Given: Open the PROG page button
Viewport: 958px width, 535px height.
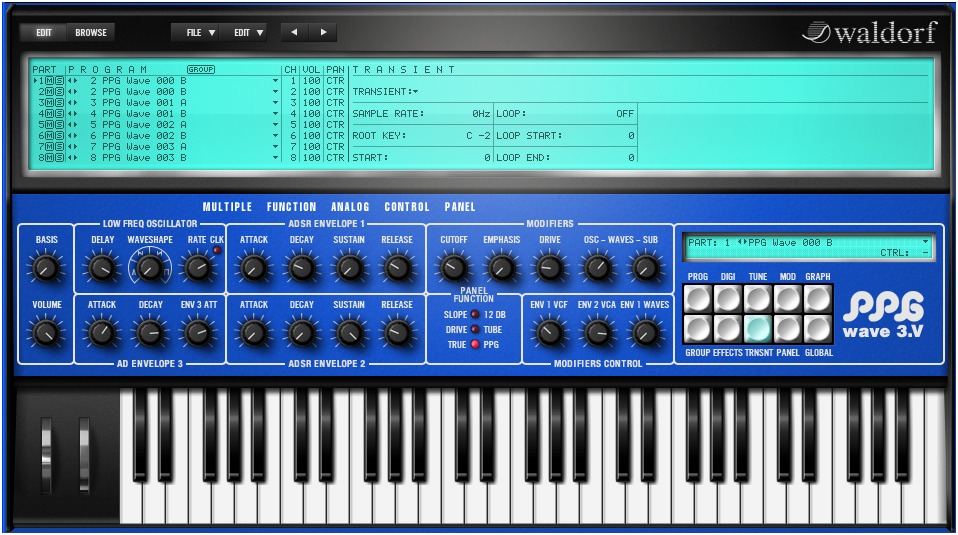Looking at the screenshot, I should point(698,299).
